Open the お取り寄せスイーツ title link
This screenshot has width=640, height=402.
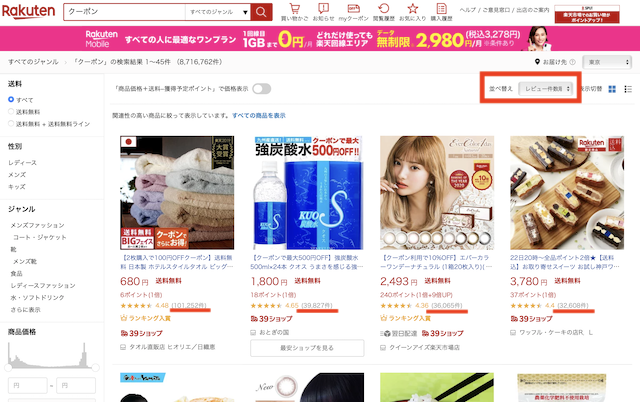pos(565,262)
